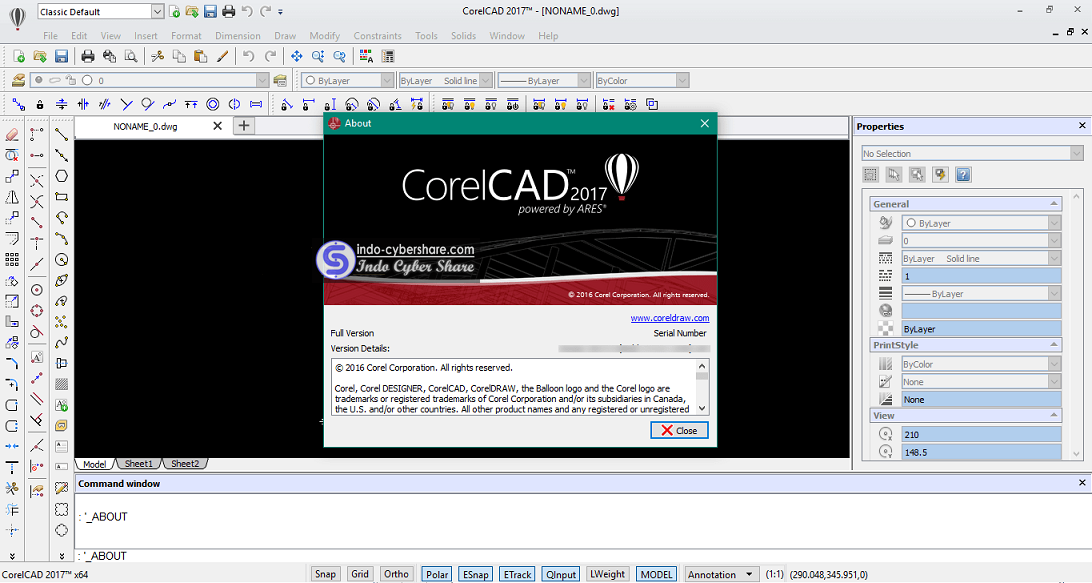The width and height of the screenshot is (1092, 583).
Task: Click the Tangent constraint icon
Action: pos(148,104)
